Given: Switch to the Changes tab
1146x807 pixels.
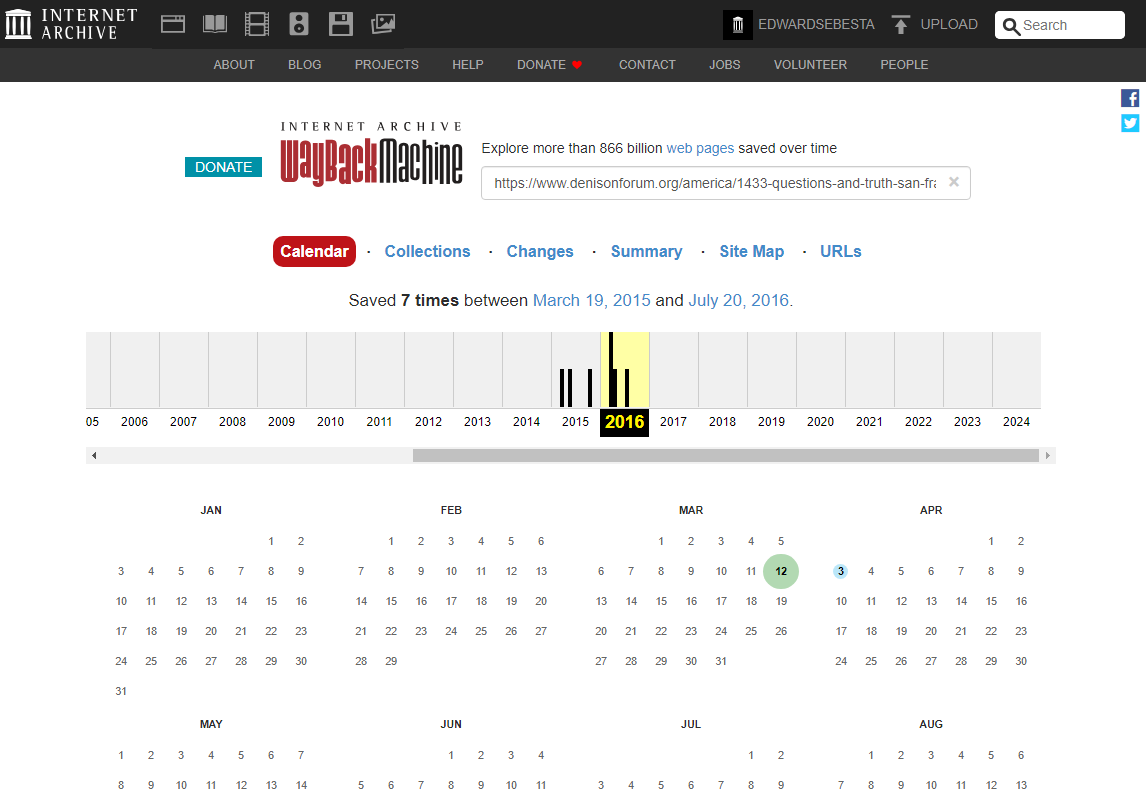Looking at the screenshot, I should point(540,251).
